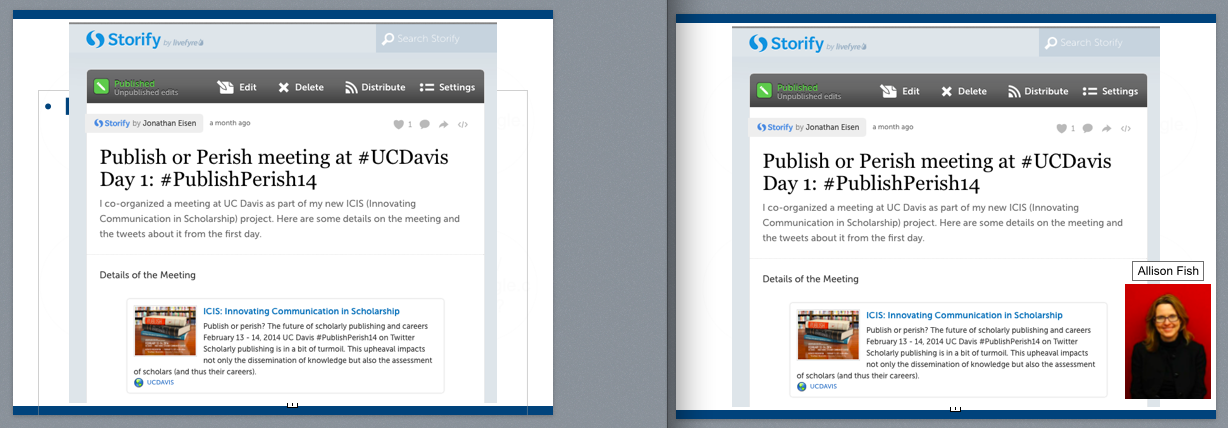
Task: Click Edit button in left slide's Storify toolbar
Action: (237, 87)
